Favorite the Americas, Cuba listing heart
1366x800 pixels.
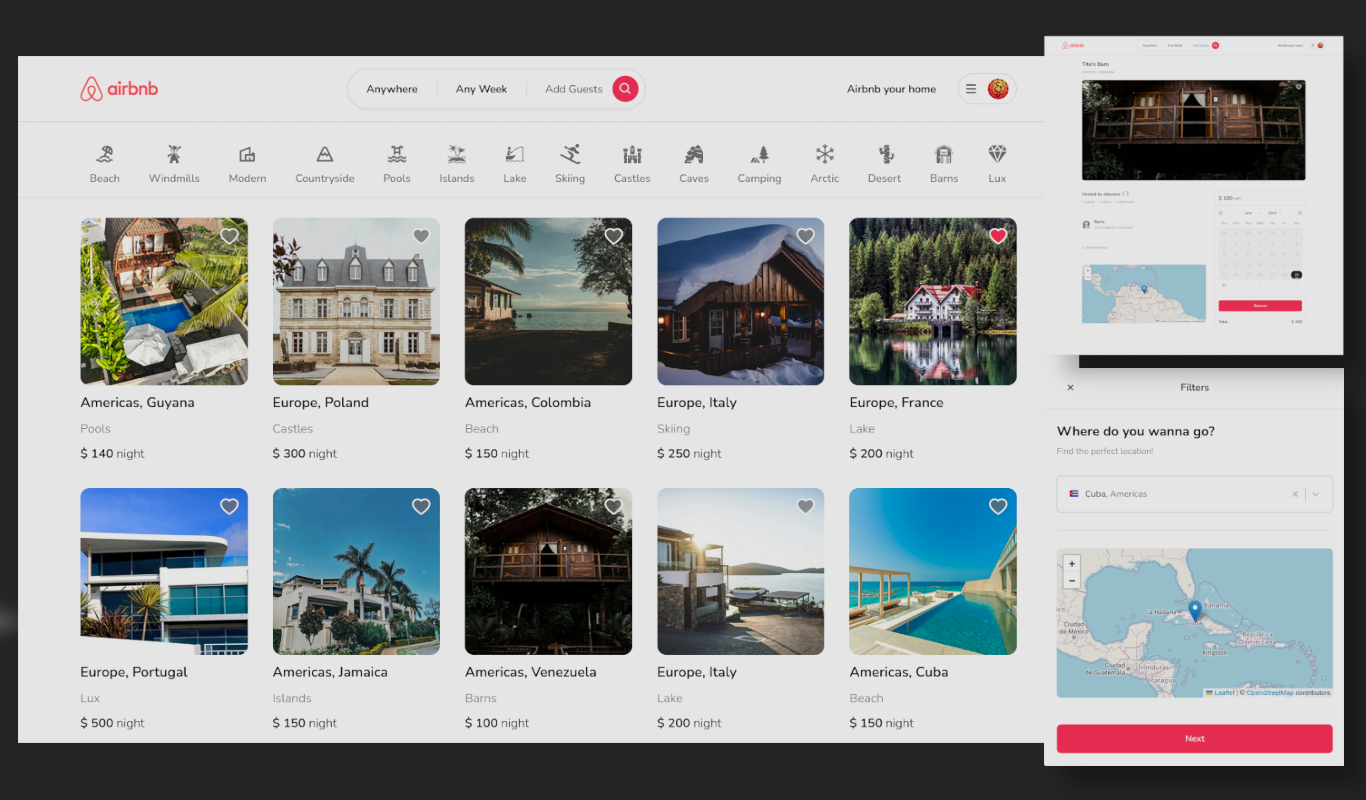tap(997, 506)
